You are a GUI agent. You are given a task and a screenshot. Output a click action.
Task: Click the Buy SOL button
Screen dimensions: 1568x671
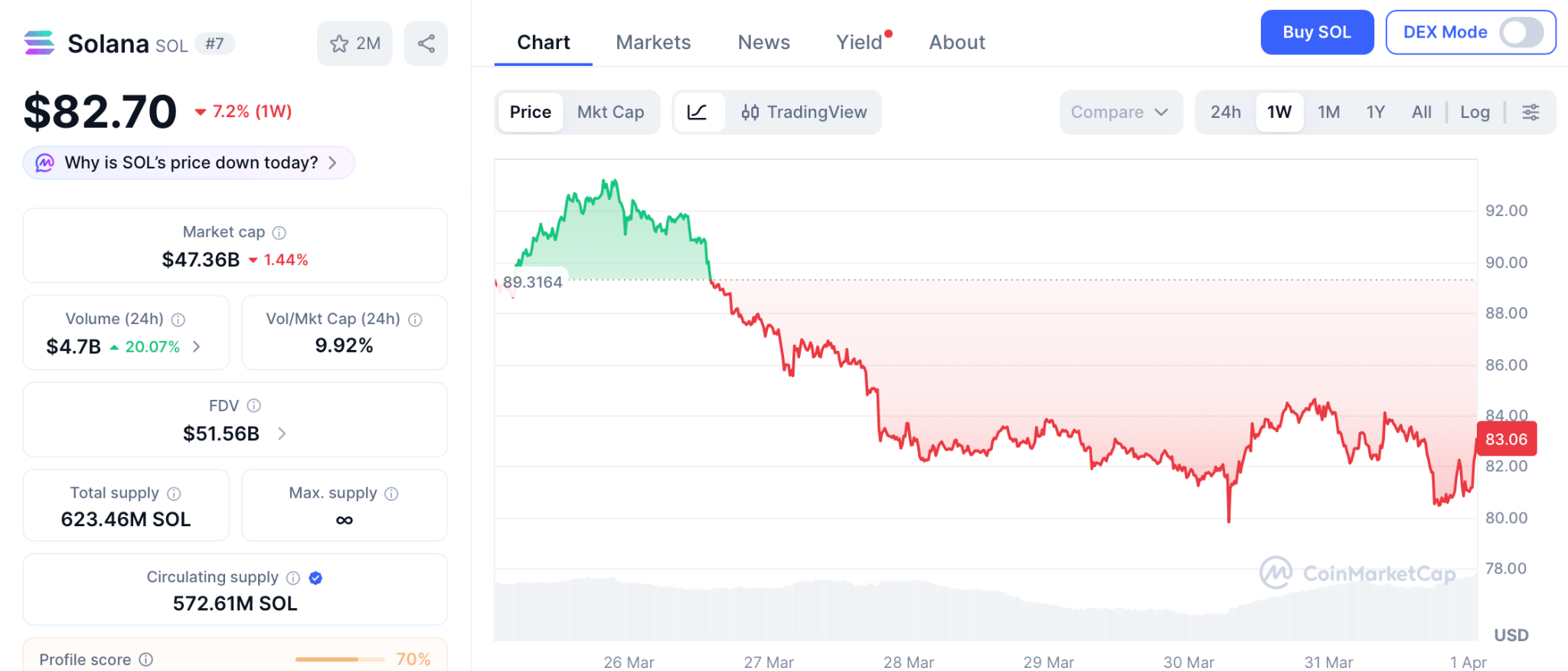point(1316,32)
